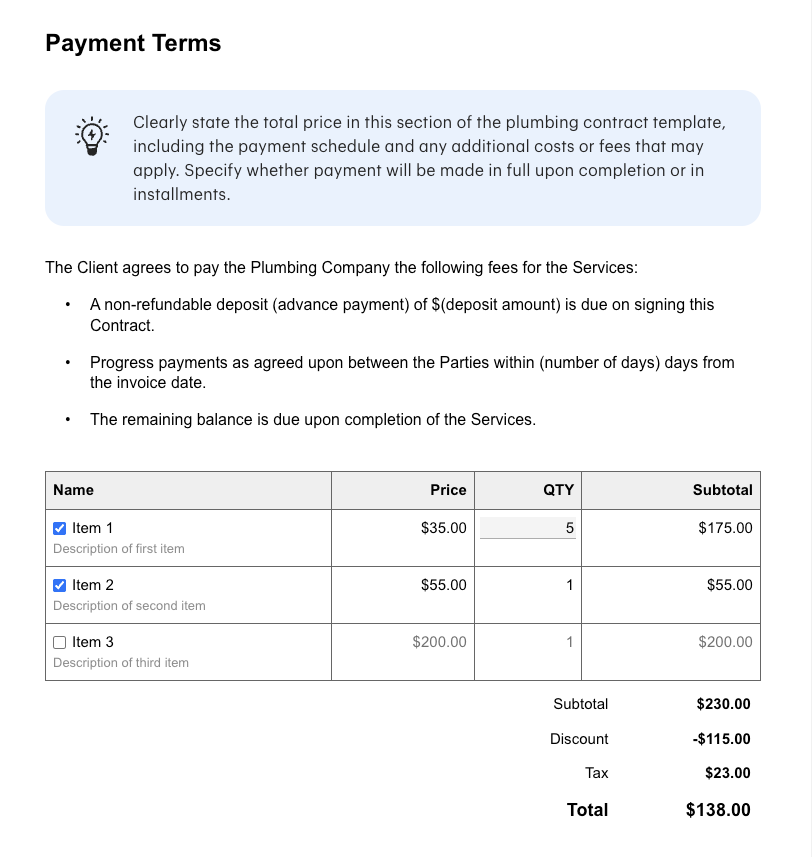Uncheck the Item 2 checkbox

click(x=59, y=585)
